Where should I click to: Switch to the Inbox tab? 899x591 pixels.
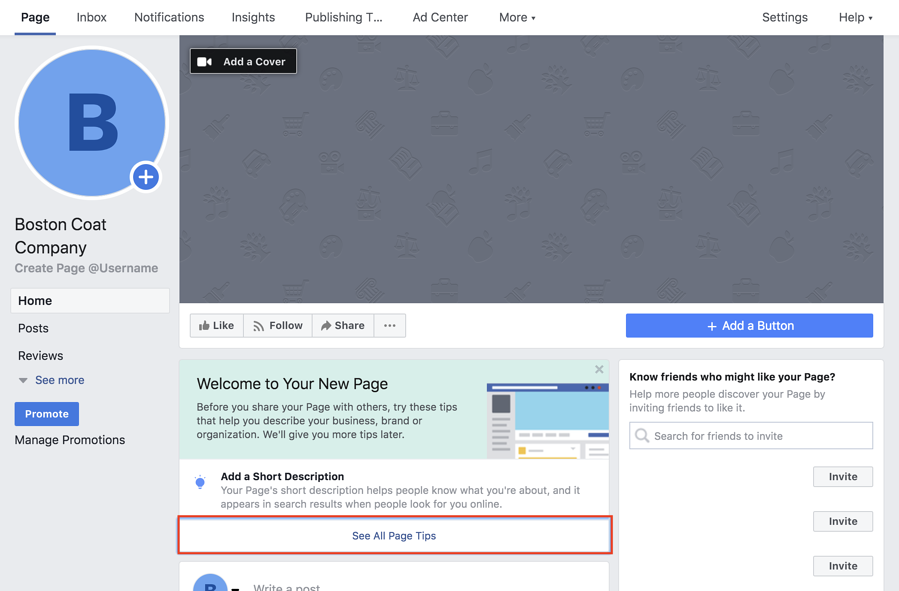click(92, 17)
